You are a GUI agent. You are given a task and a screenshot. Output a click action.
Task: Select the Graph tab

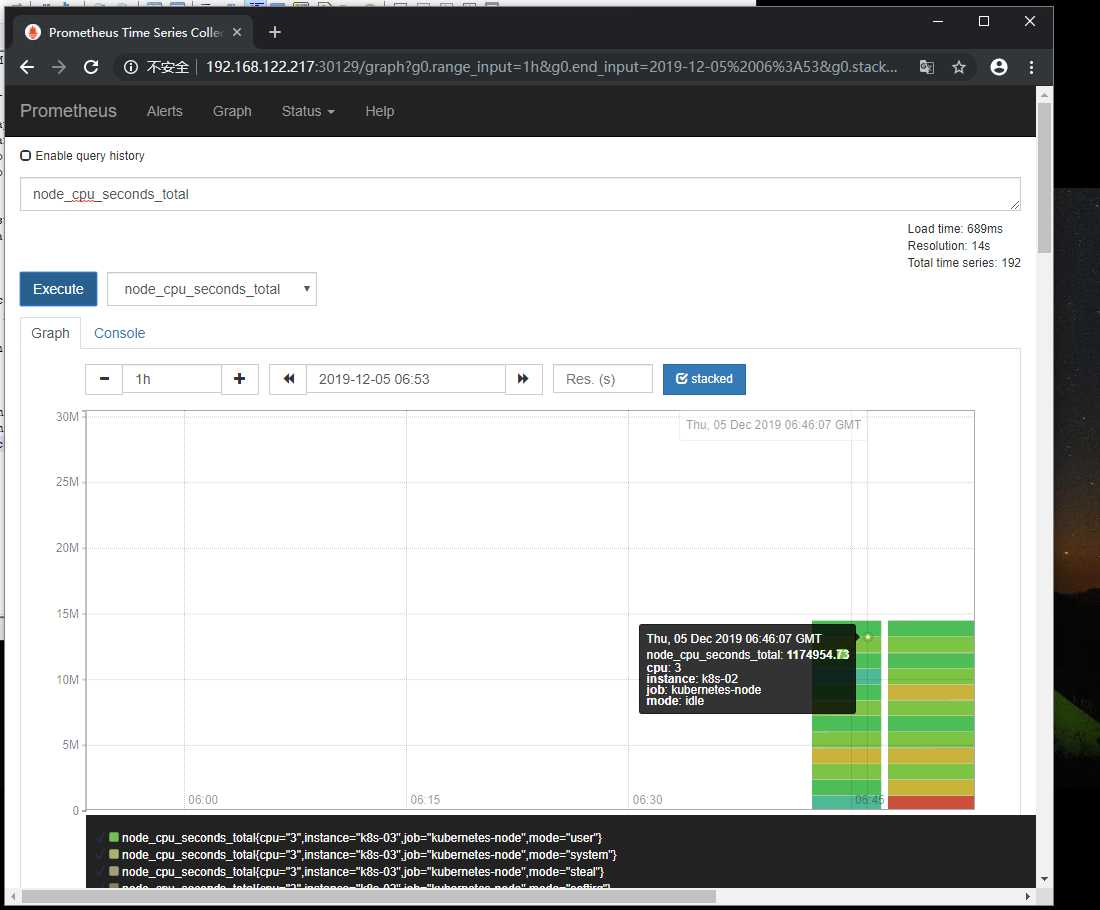51,333
